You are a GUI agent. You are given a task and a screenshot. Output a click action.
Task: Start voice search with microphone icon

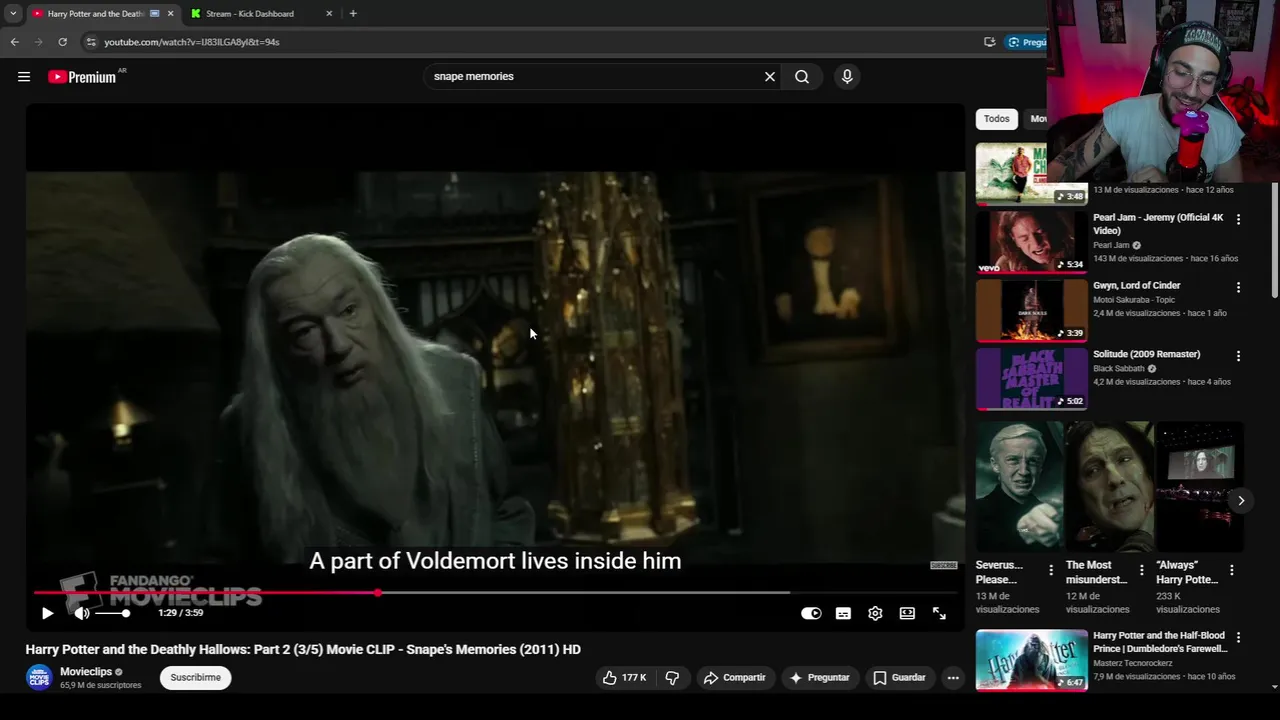pos(847,77)
